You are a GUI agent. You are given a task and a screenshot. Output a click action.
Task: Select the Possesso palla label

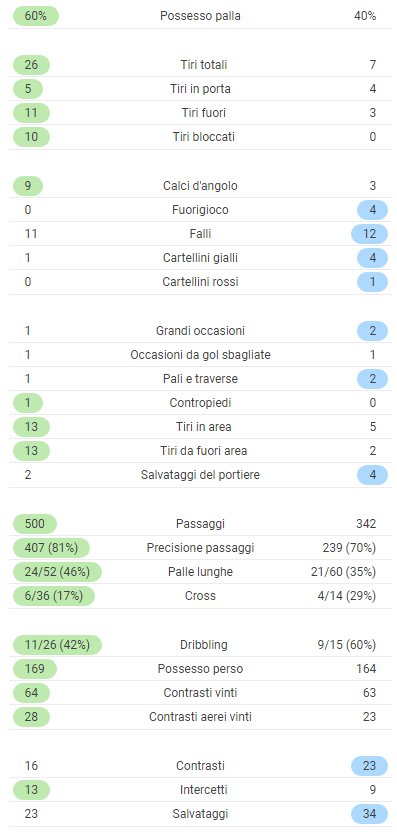click(200, 16)
